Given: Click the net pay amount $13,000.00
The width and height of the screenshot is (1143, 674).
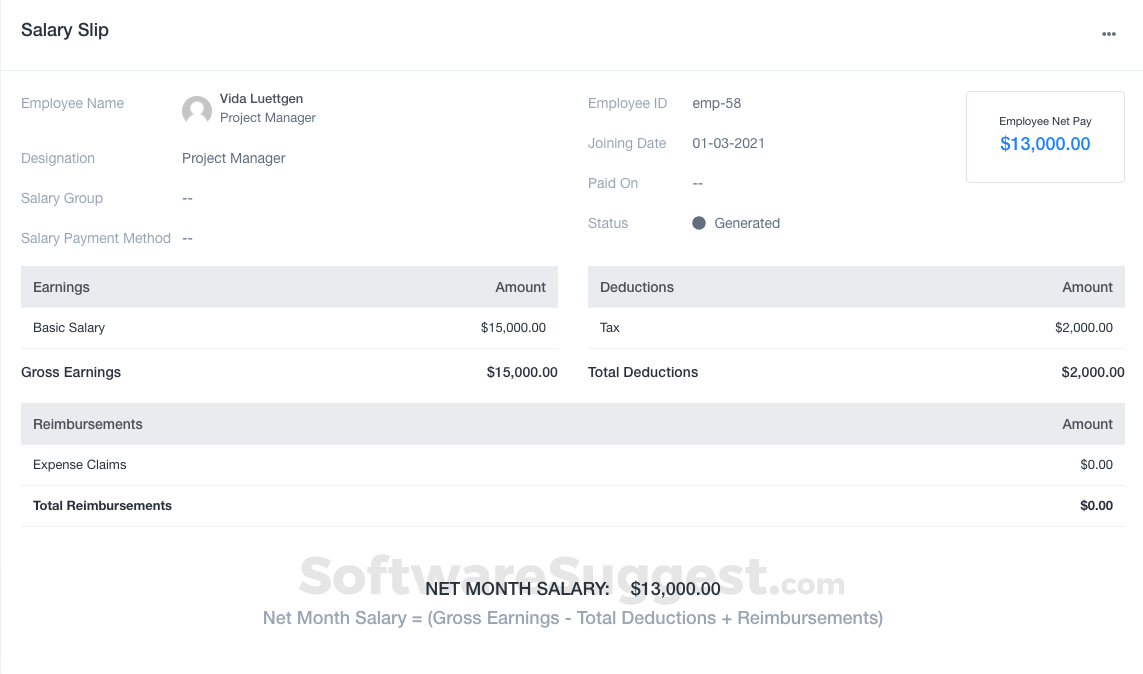Looking at the screenshot, I should tap(1045, 143).
